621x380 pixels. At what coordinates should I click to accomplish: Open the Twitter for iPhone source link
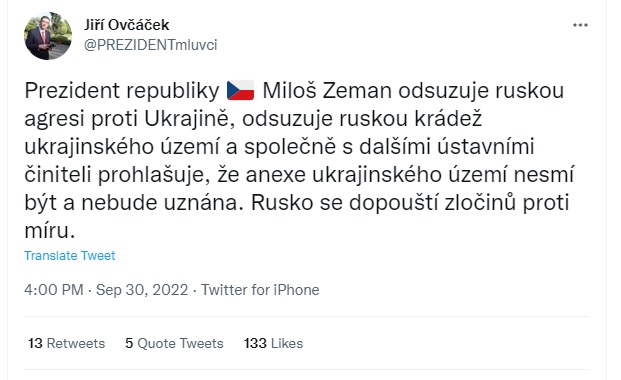260,290
